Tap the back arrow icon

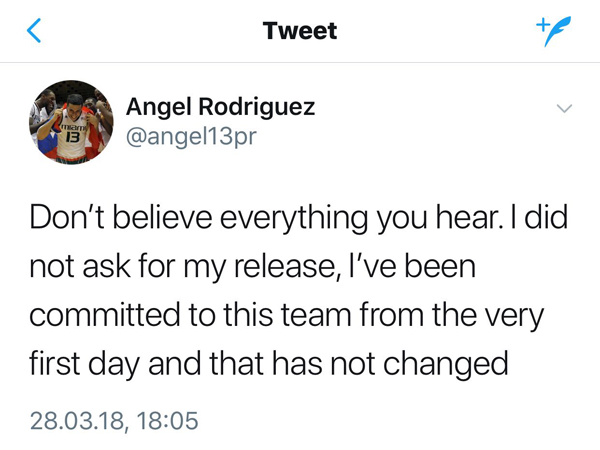click(x=34, y=31)
